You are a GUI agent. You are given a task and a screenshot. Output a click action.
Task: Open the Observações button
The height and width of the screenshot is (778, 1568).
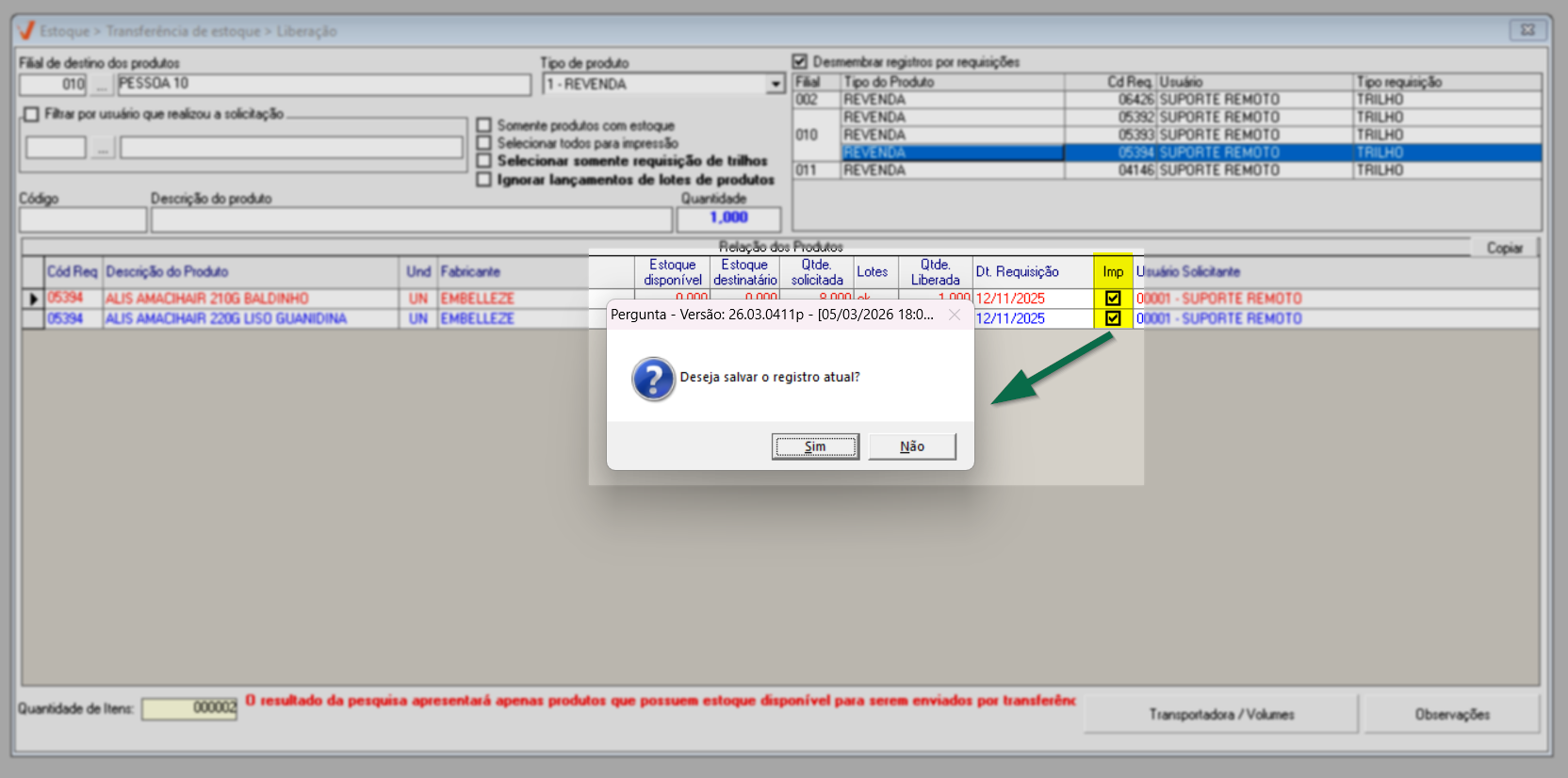[x=1452, y=714]
